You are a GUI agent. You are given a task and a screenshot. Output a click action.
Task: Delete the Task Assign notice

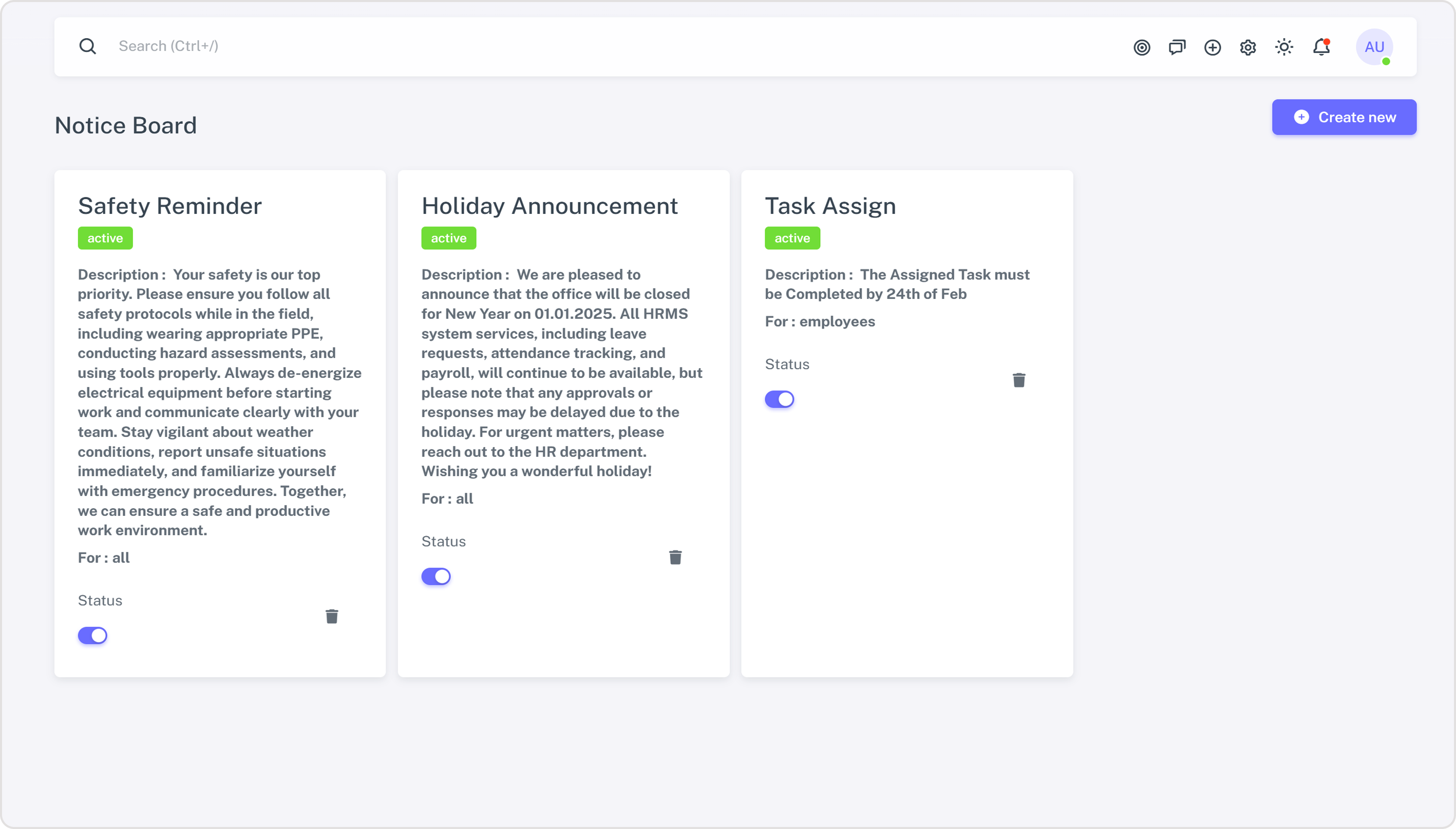click(1019, 380)
